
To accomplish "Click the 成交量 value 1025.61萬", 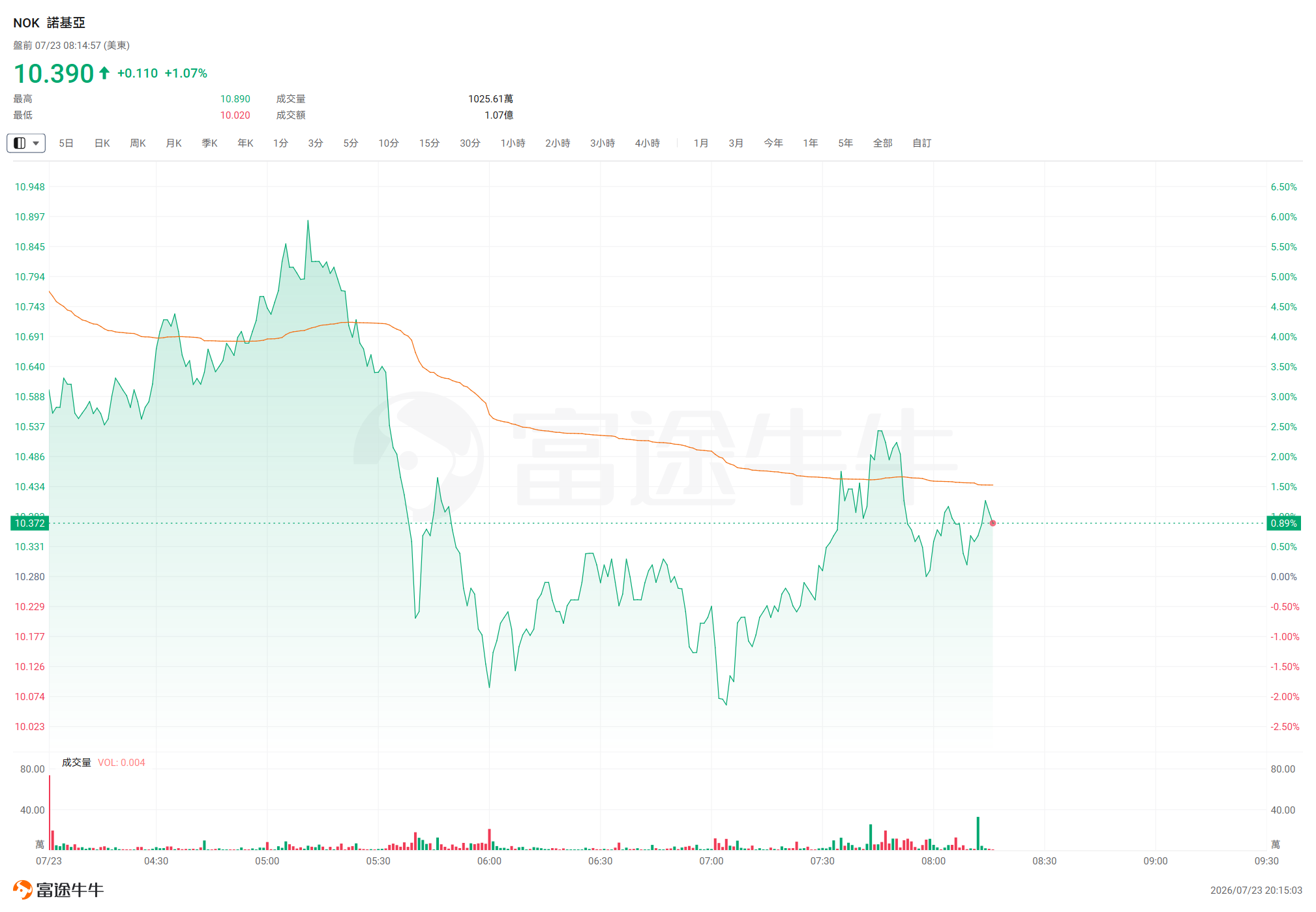I will pyautogui.click(x=490, y=99).
